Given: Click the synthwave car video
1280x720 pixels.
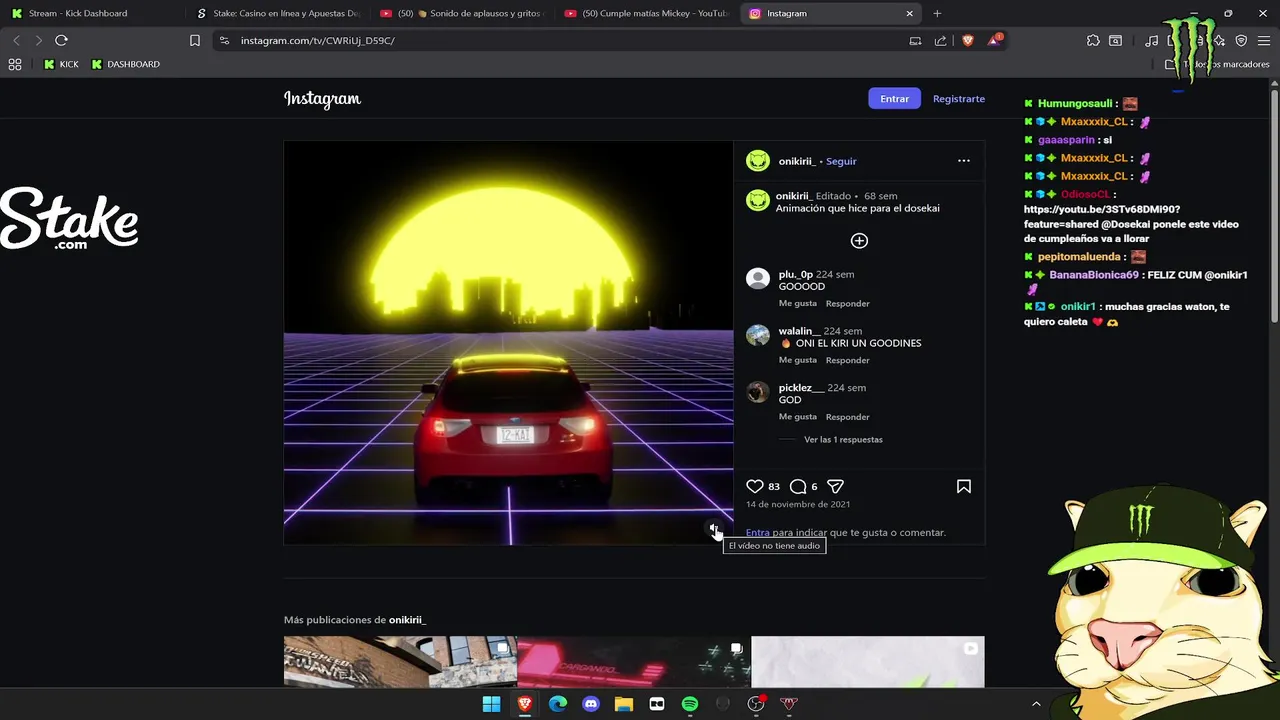Looking at the screenshot, I should (x=508, y=343).
